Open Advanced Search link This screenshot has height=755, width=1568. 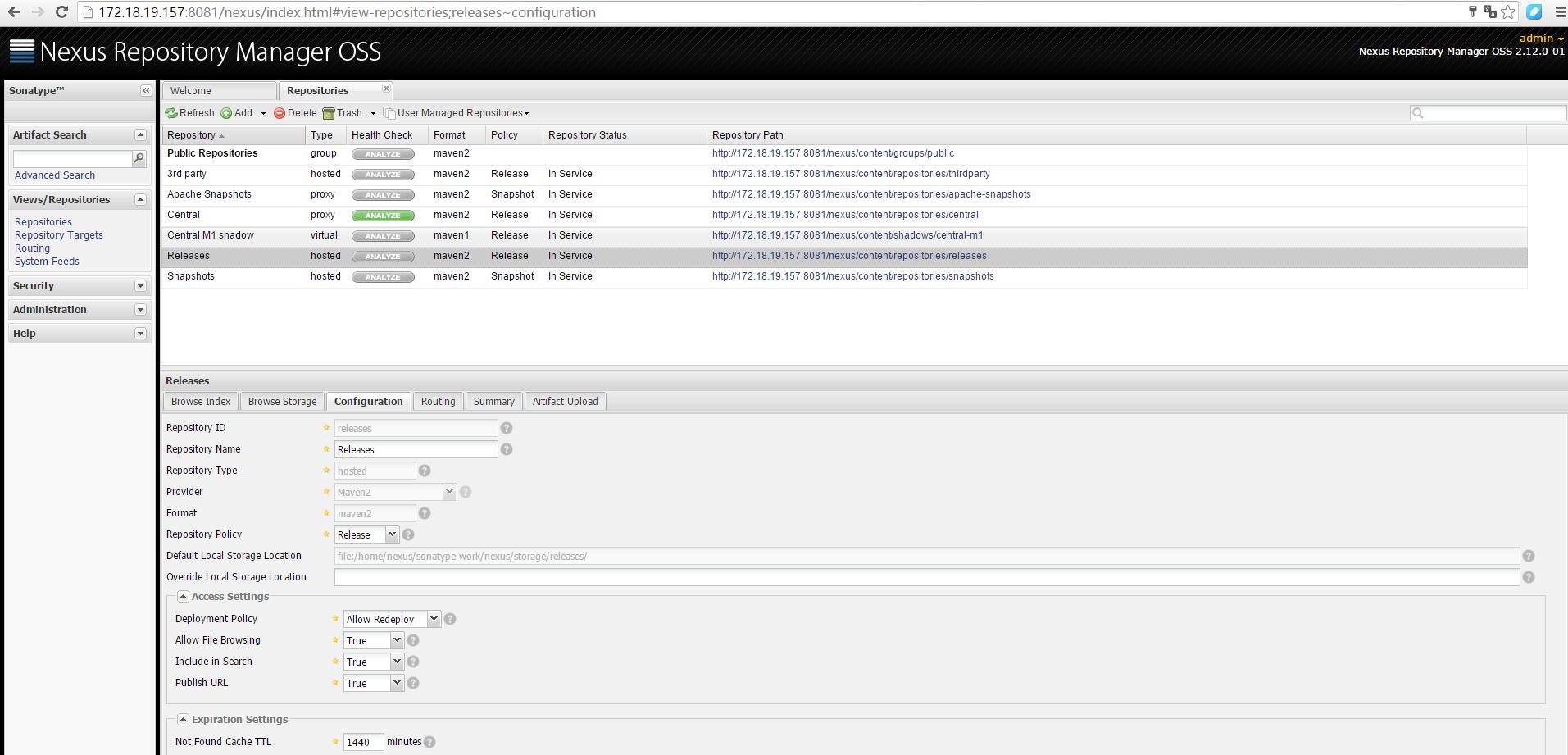coord(55,175)
